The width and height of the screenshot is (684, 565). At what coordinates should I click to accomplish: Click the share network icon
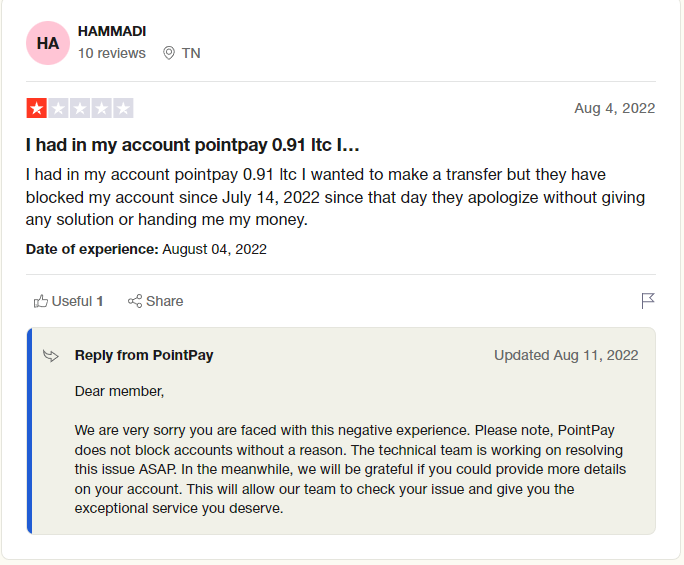pos(135,301)
